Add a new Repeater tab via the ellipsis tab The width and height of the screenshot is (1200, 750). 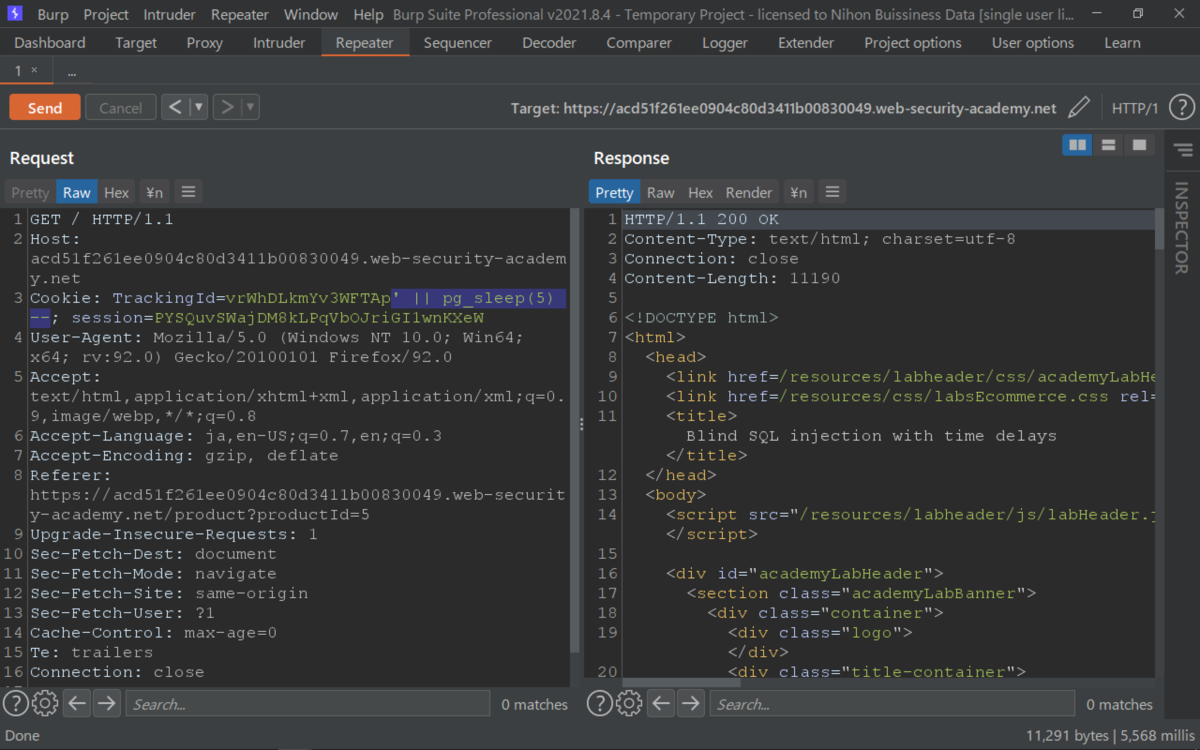72,72
